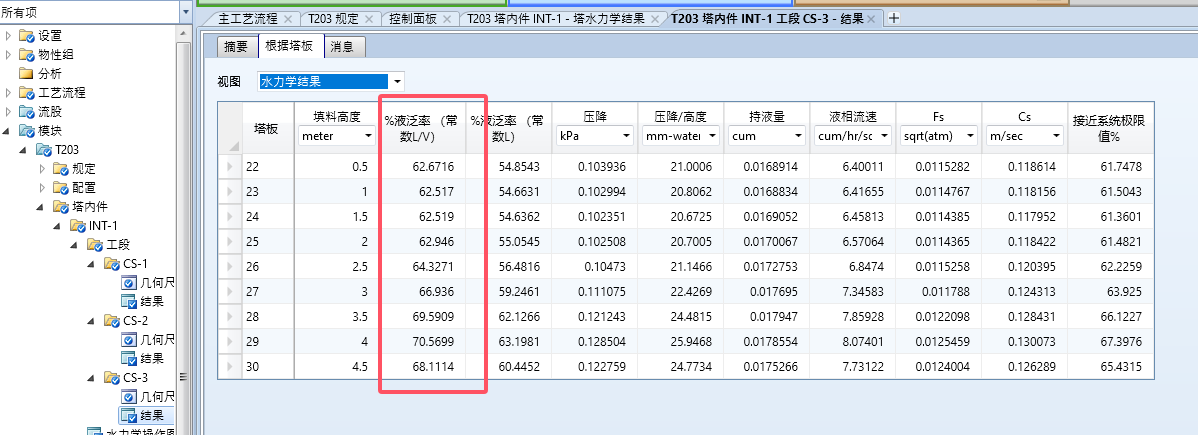Expand the 设置 tree node arrow
The height and width of the screenshot is (435, 1198).
(8, 36)
